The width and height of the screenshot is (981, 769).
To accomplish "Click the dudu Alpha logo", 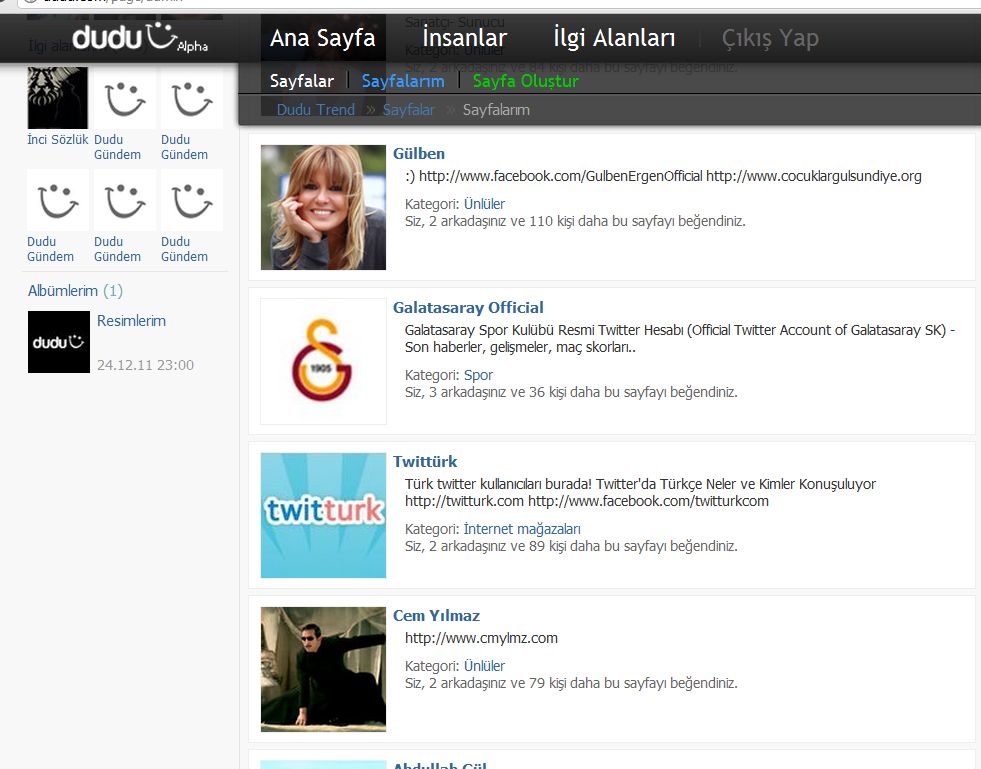I will pos(140,38).
